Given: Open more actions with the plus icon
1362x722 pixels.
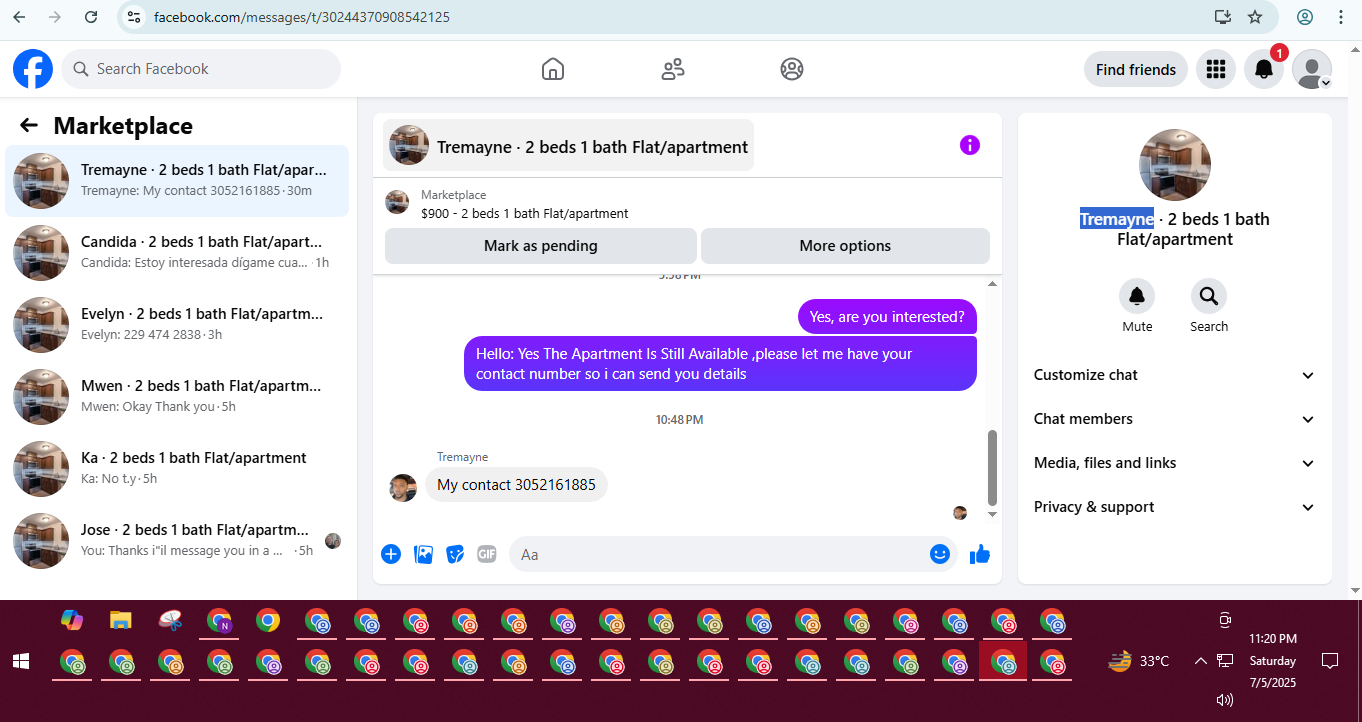Looking at the screenshot, I should pos(391,554).
